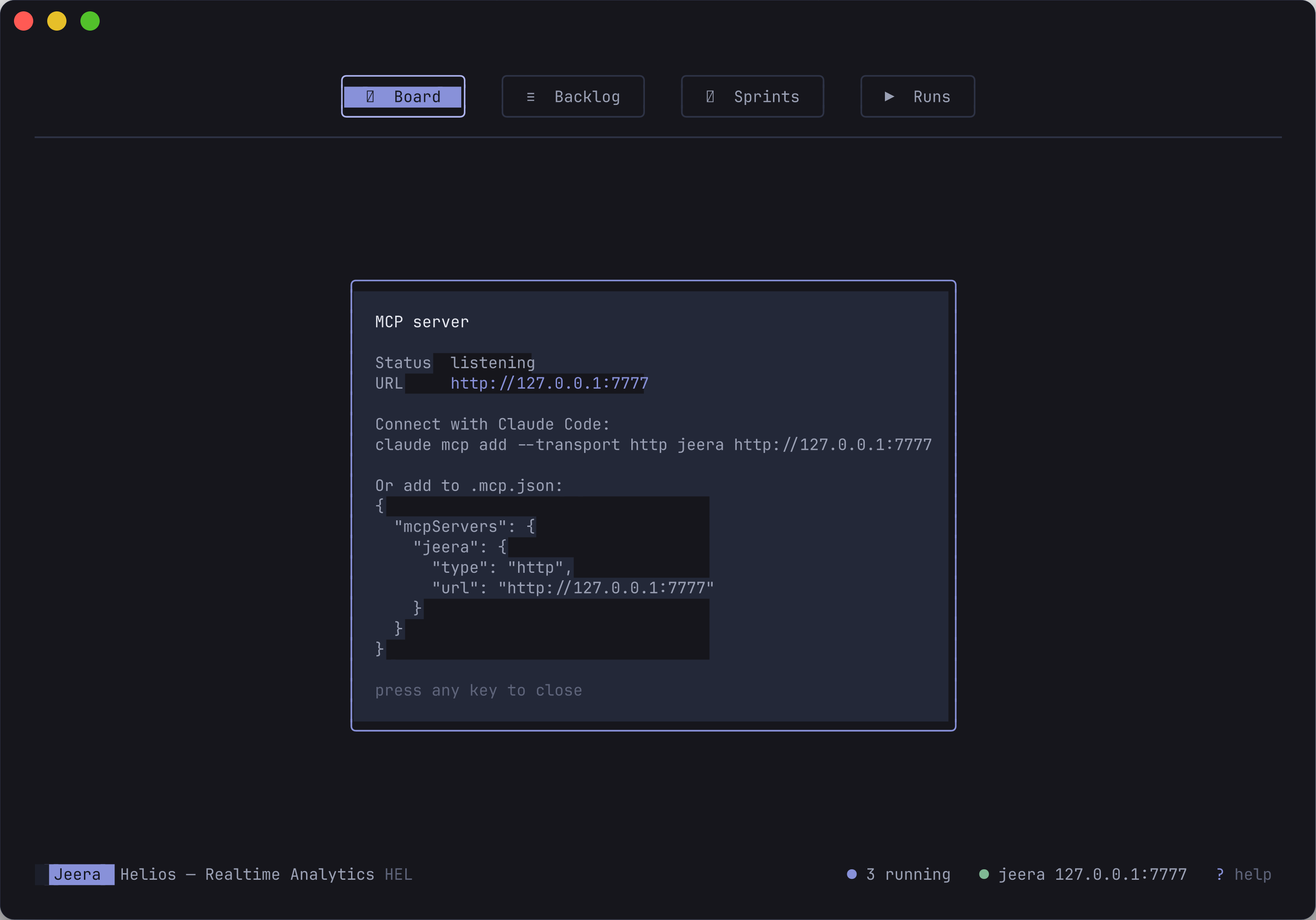
Task: Click the 'Or add to .mcp.json:' line
Action: click(469, 485)
